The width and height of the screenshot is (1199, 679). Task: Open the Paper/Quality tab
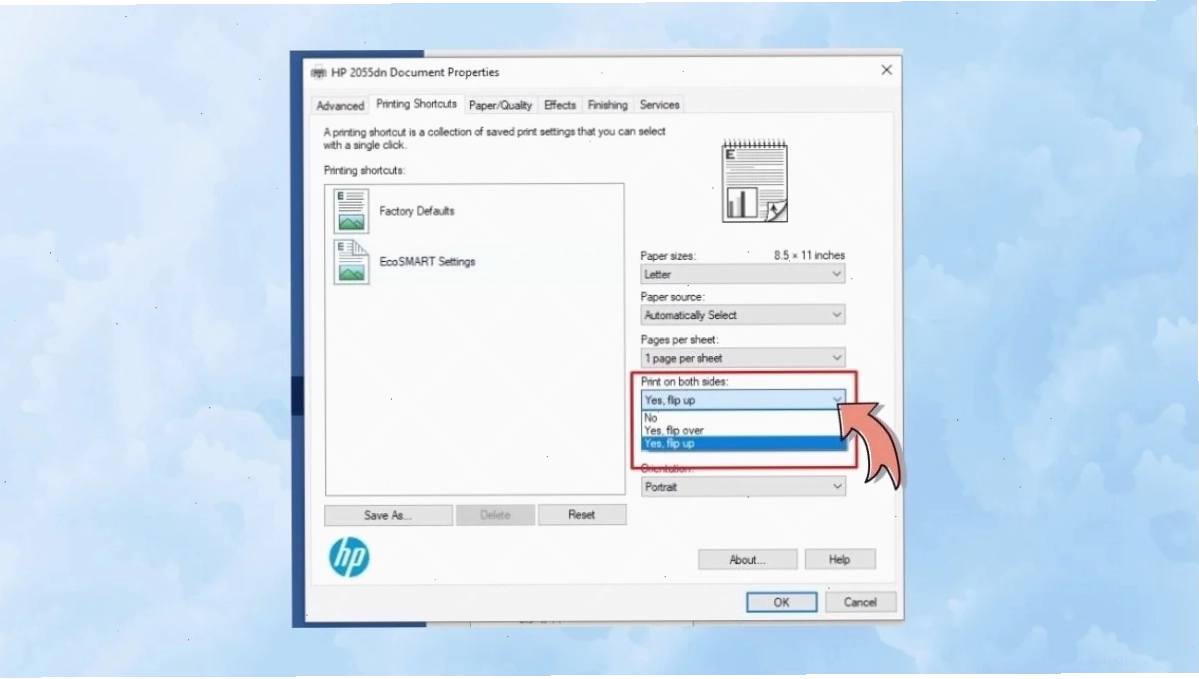[500, 106]
